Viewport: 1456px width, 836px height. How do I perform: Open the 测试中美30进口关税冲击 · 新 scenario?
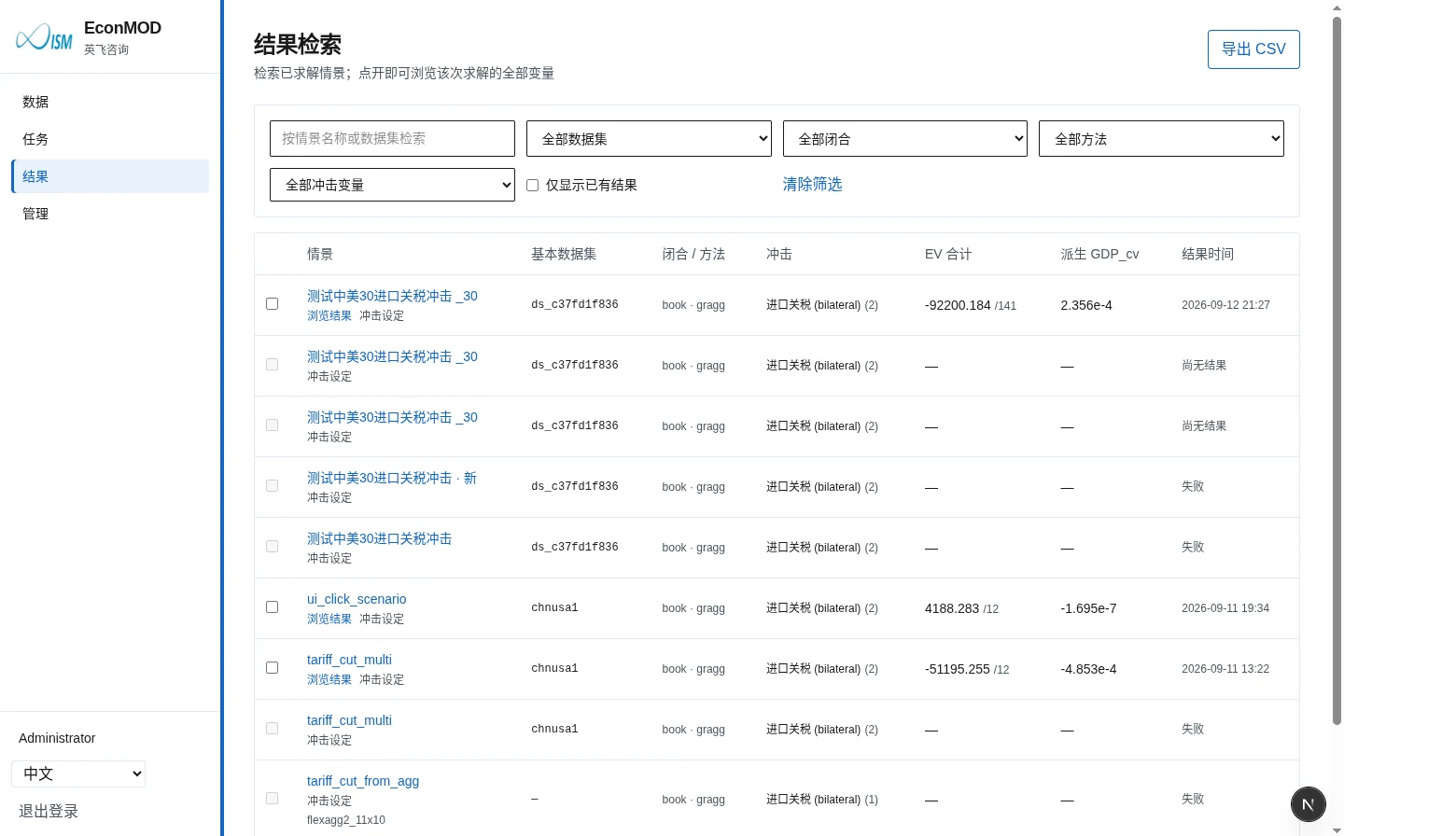(x=392, y=478)
